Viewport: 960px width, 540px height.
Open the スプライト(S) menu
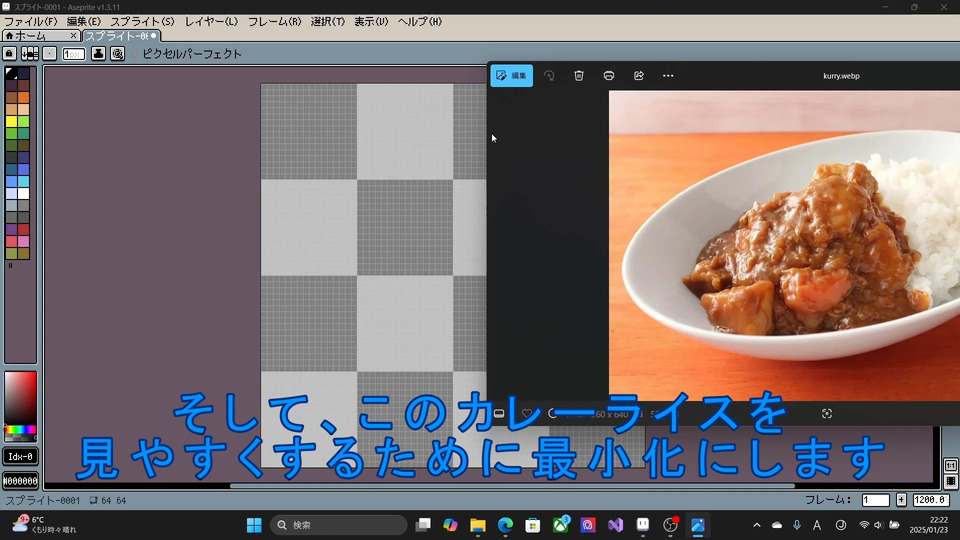(x=141, y=21)
